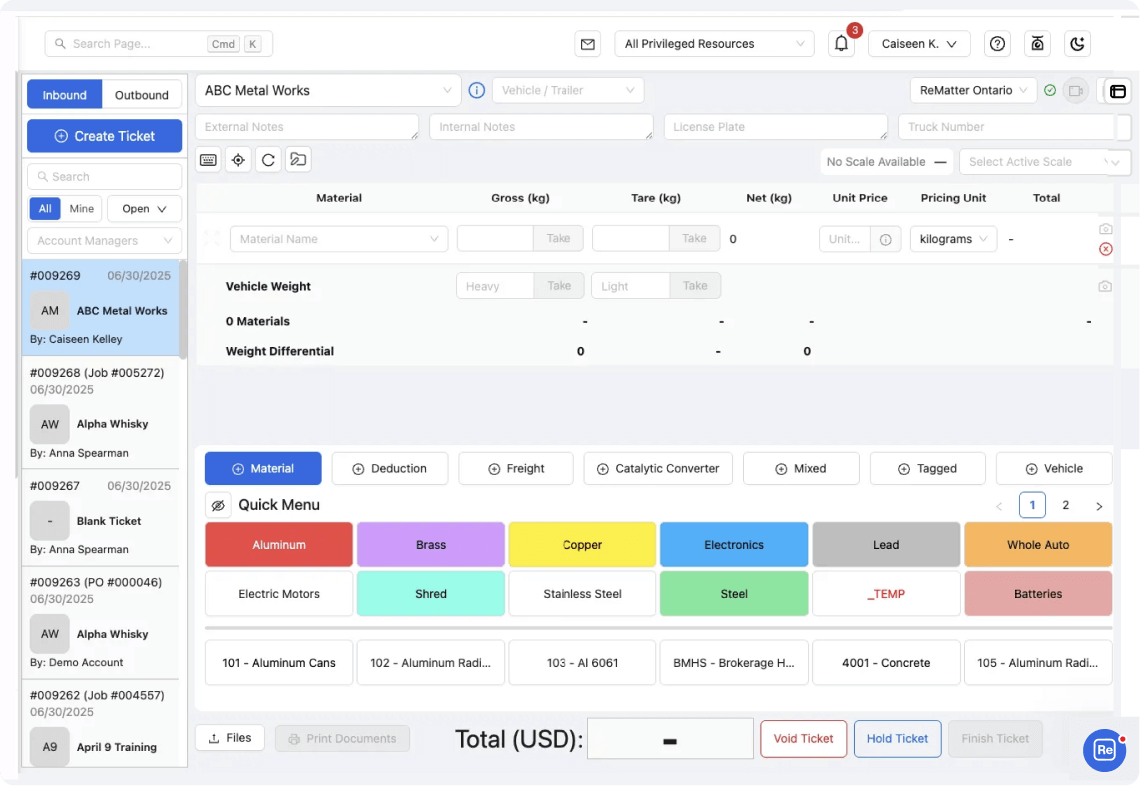Image resolution: width=1140 pixels, height=786 pixels.
Task: Switch to the Outbound toggle
Action: [x=141, y=94]
